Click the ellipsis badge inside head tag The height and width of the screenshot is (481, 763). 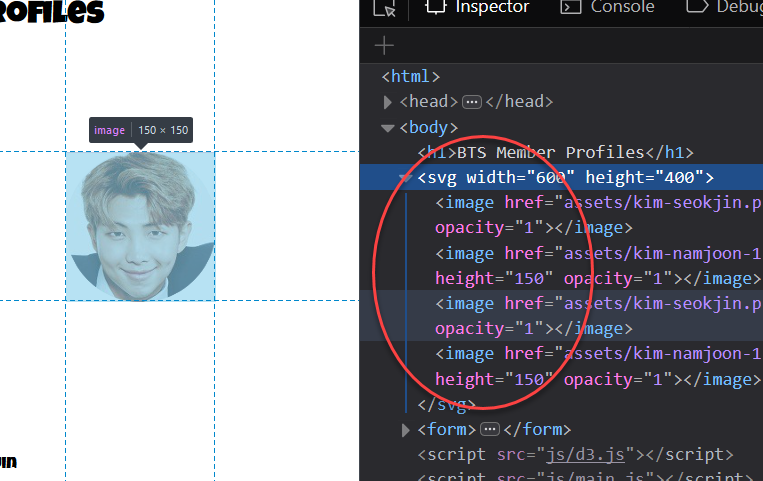[472, 102]
